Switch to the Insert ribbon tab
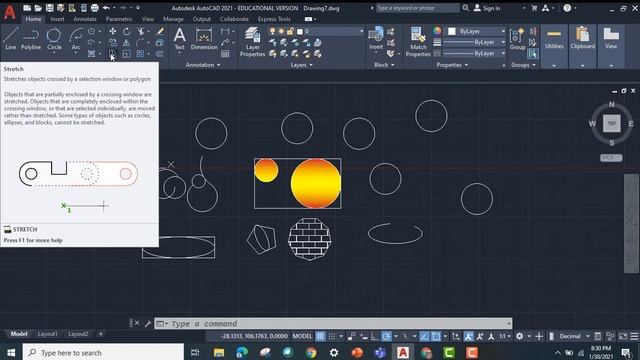Screen dimensions: 640x360 click(57, 19)
